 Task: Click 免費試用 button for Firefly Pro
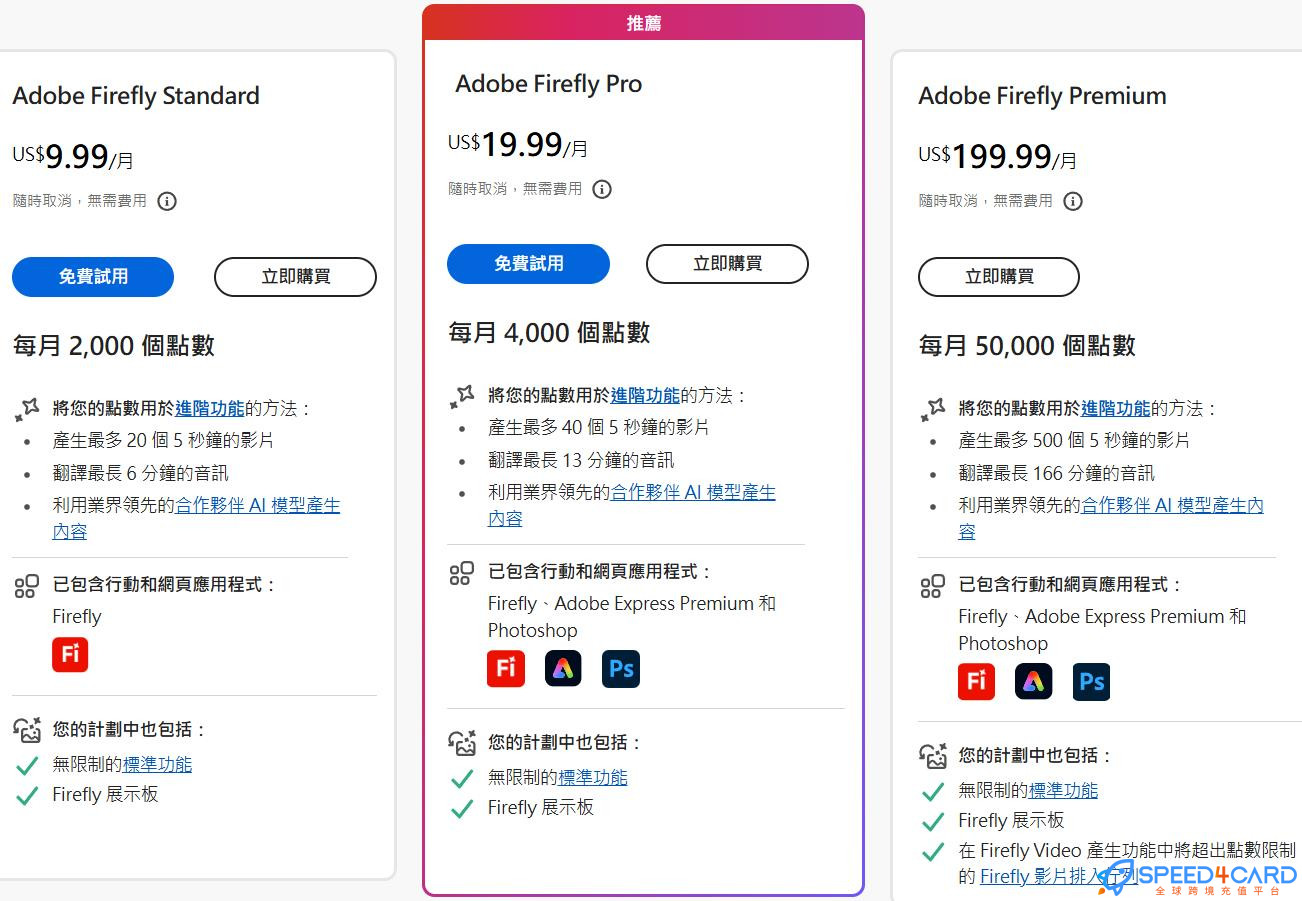(529, 263)
